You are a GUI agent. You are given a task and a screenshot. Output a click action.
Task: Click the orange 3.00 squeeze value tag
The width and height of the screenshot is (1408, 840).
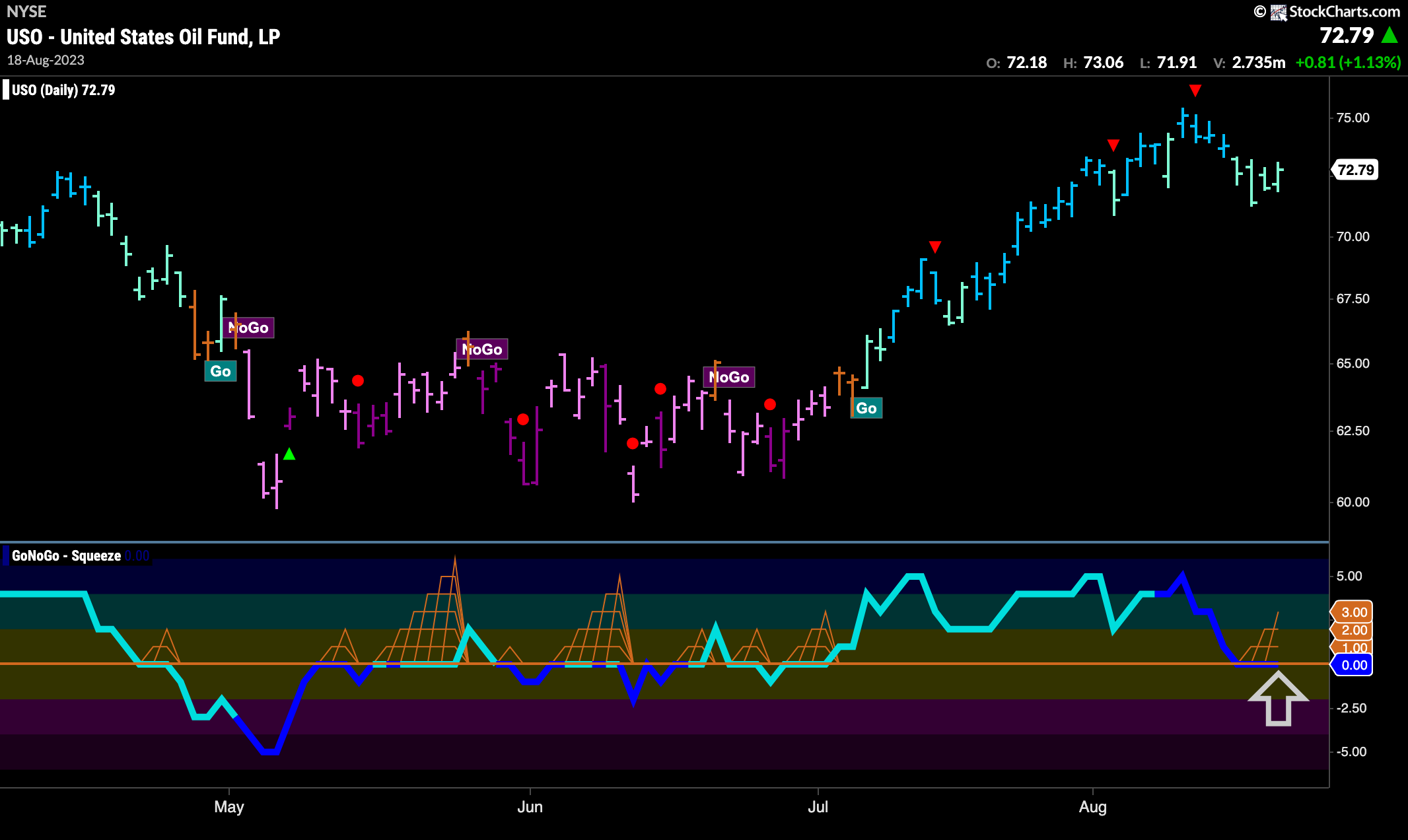1353,612
